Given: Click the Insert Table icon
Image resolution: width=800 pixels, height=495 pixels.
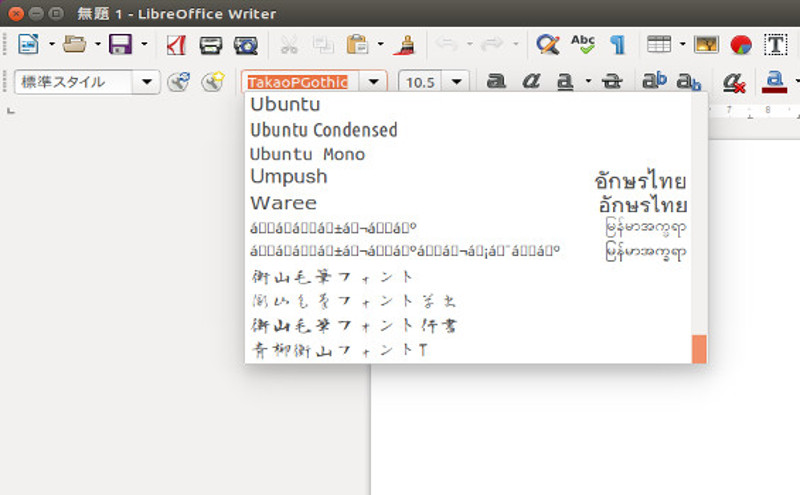Looking at the screenshot, I should pos(659,44).
